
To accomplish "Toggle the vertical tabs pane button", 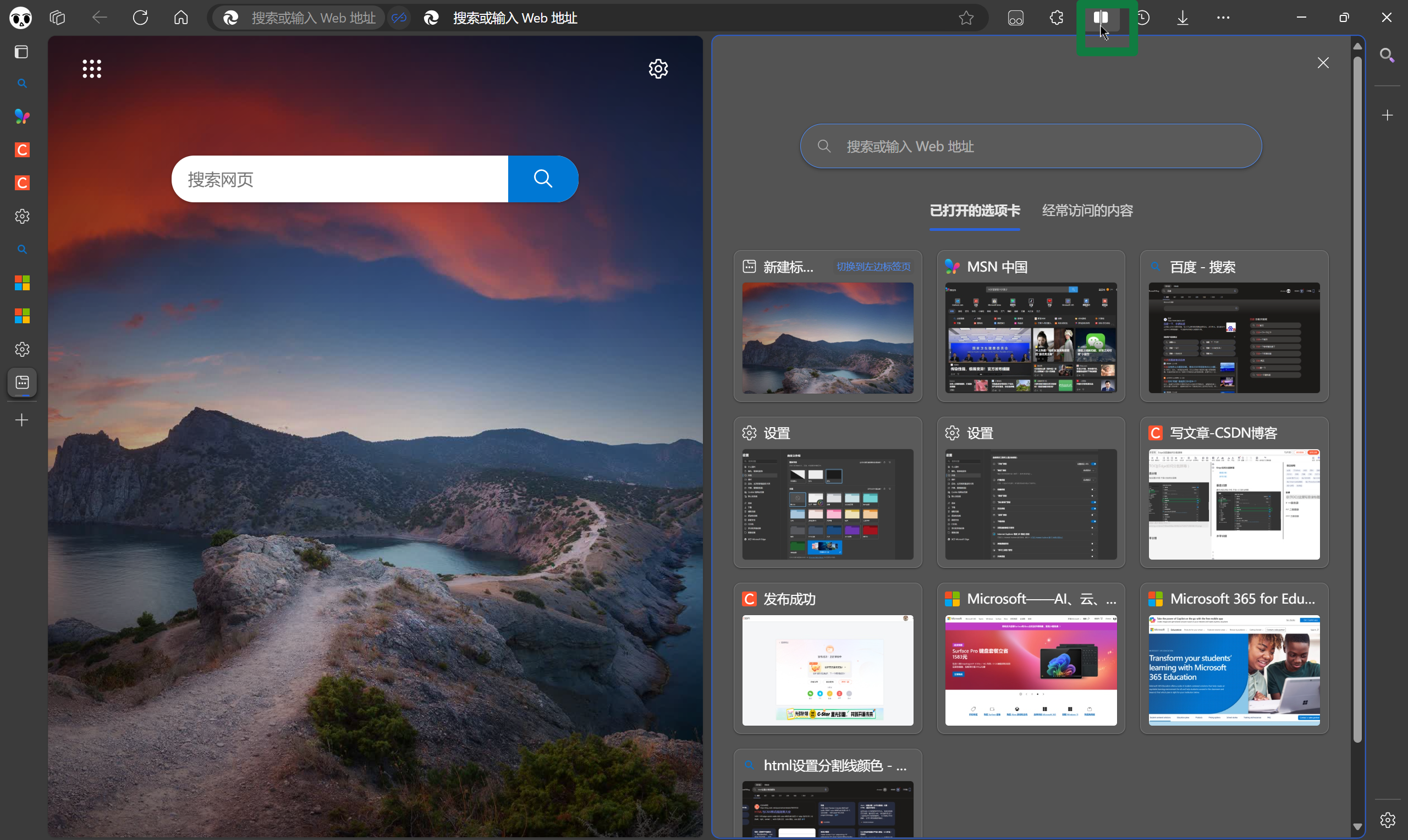I will [x=21, y=52].
